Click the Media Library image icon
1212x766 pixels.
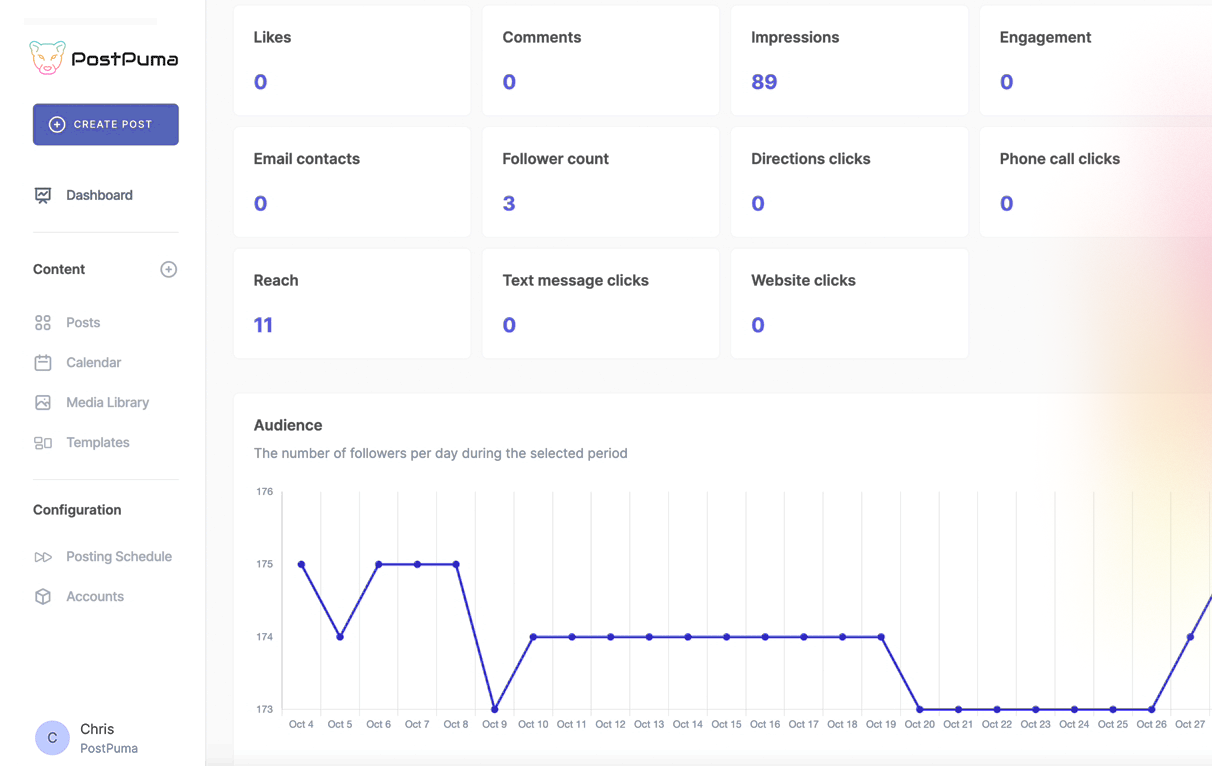[x=43, y=403]
